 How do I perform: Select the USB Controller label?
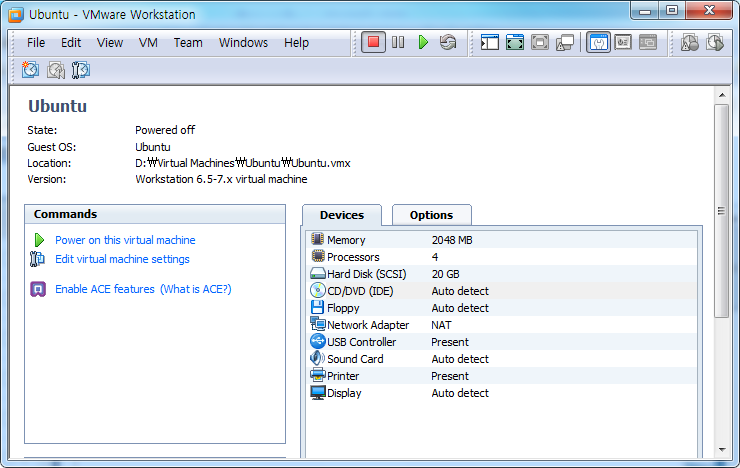click(362, 342)
